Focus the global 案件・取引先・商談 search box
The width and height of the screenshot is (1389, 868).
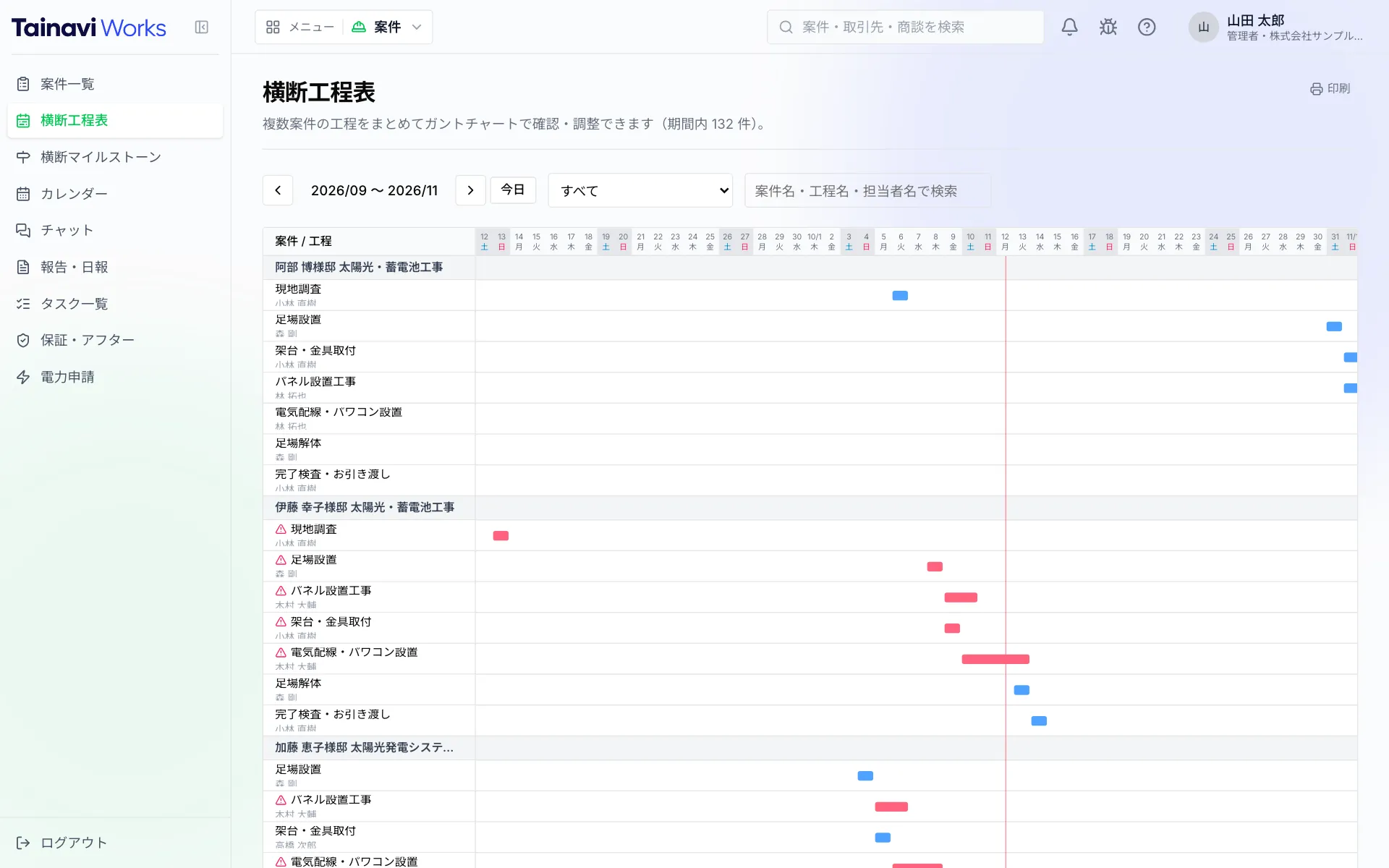click(905, 27)
